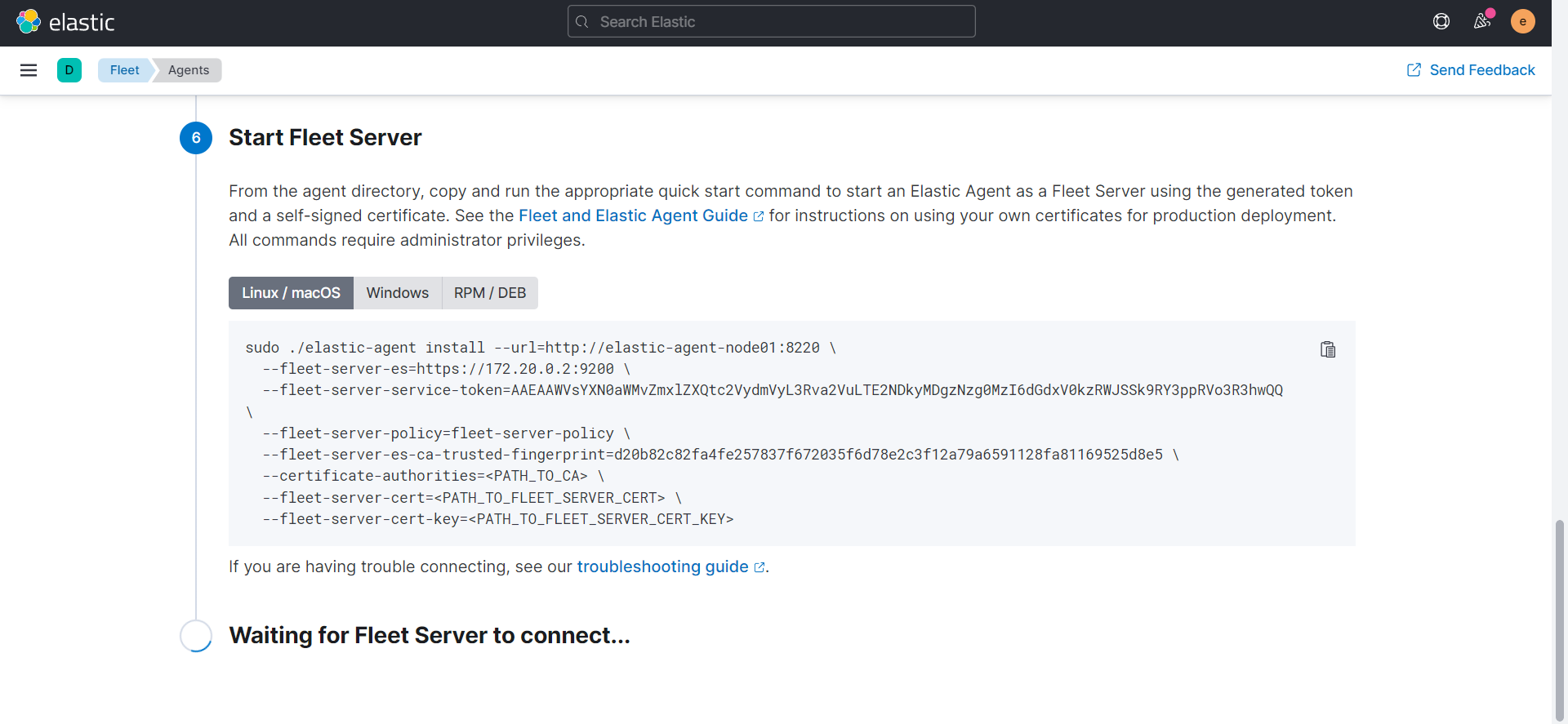This screenshot has height=724, width=1568.
Task: Click the --certificate-authorities command line
Action: (434, 476)
